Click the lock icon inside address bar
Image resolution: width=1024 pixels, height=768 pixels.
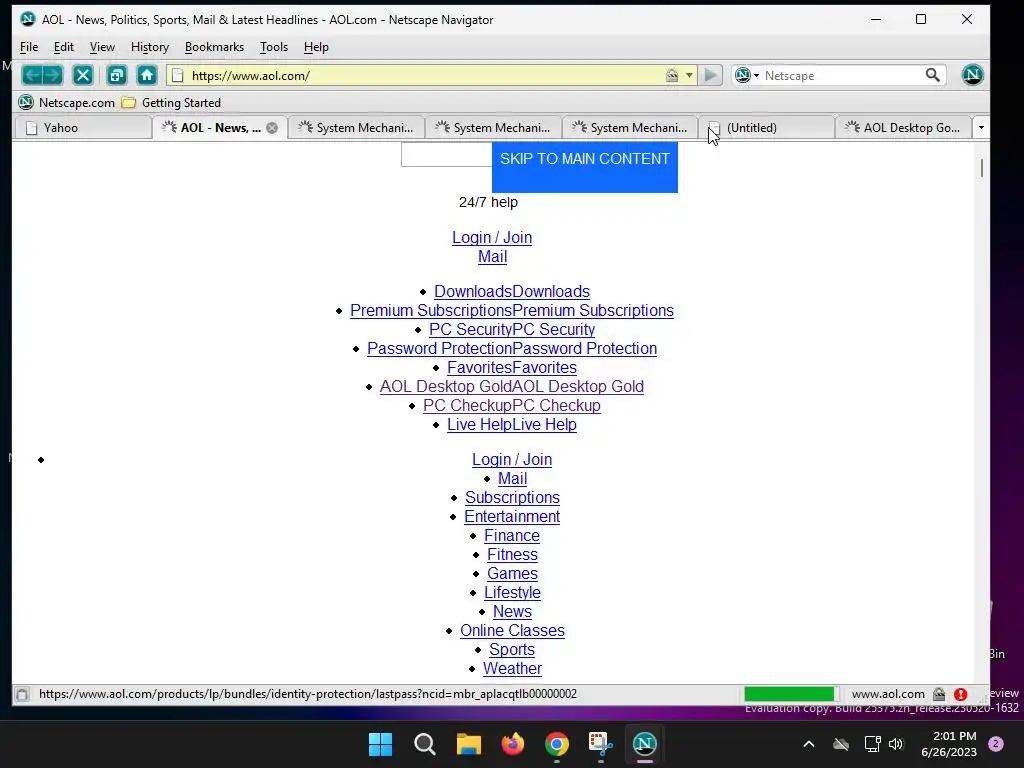[671, 75]
